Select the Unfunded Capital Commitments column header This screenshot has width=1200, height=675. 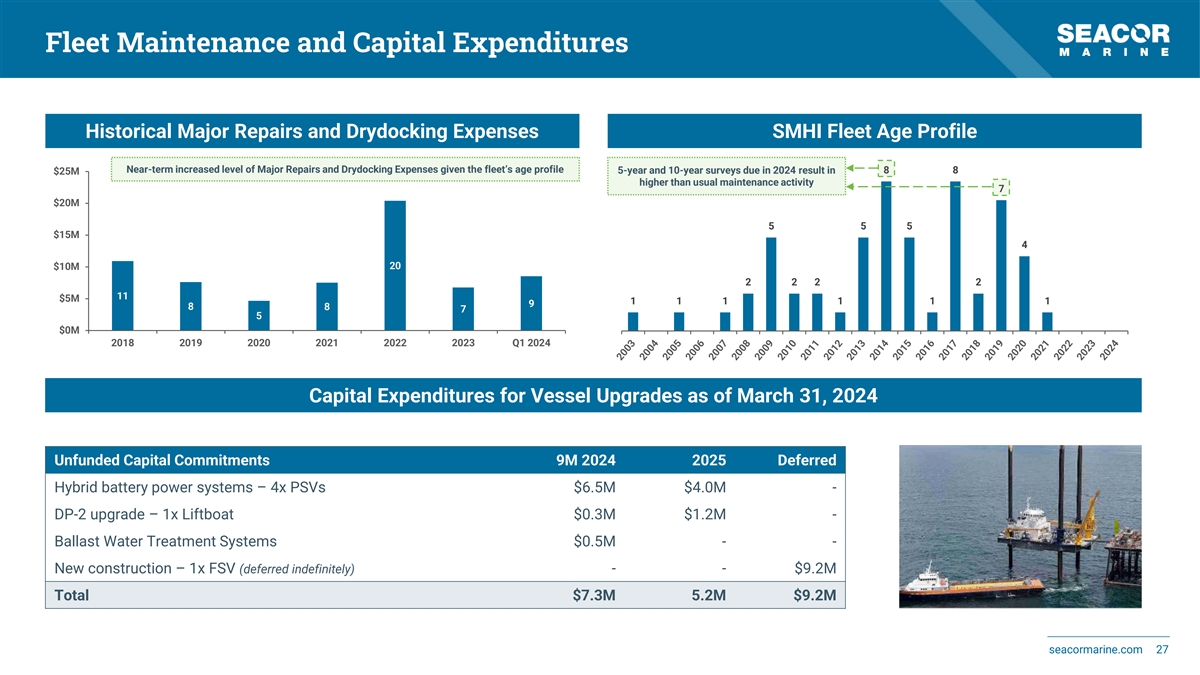[161, 460]
